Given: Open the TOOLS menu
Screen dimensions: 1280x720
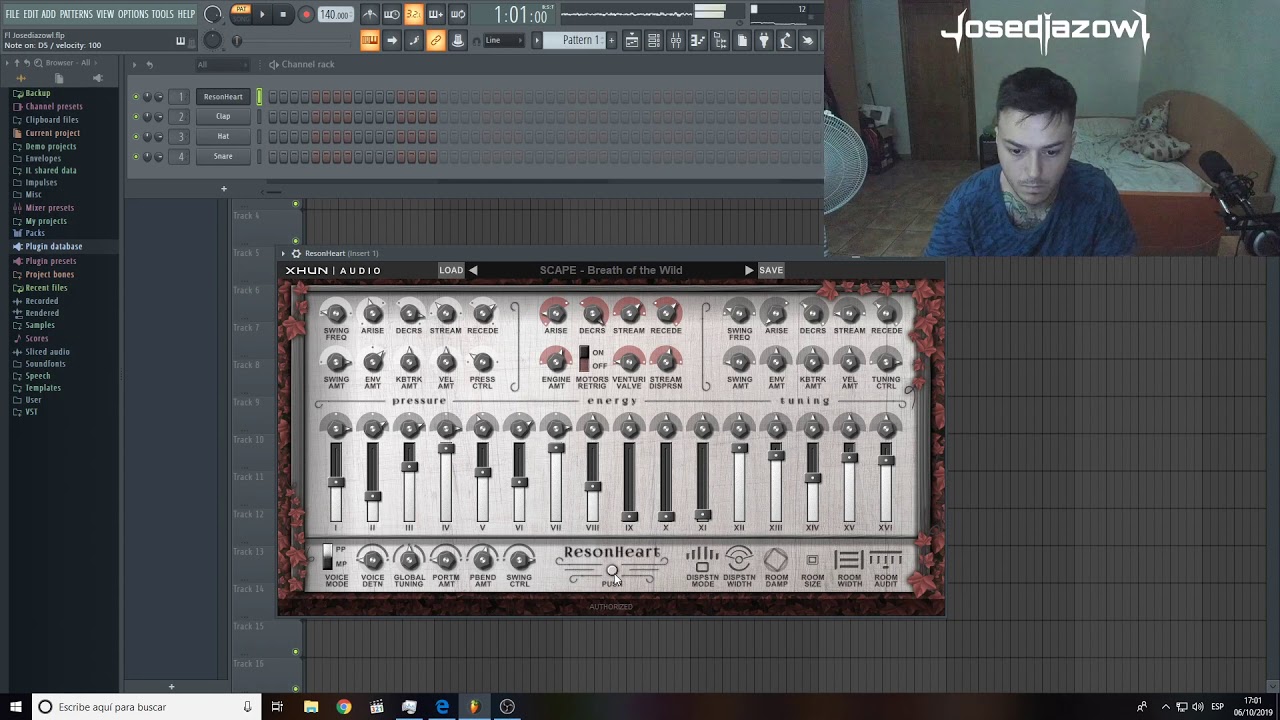Looking at the screenshot, I should point(163,14).
